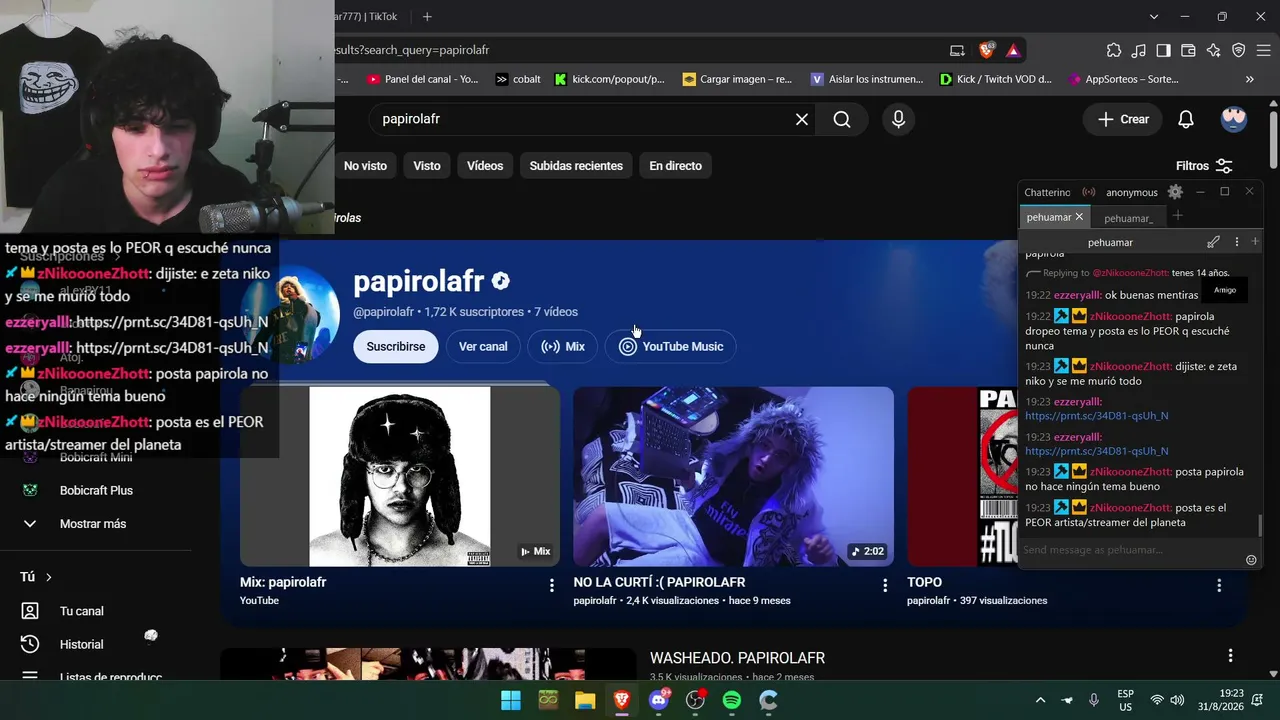This screenshot has width=1280, height=720.
Task: Add a new tab in Chatterino
Action: coord(1177,216)
